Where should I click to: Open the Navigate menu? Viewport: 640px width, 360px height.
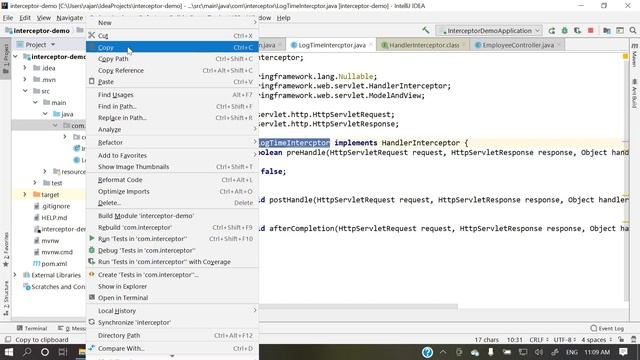point(69,18)
